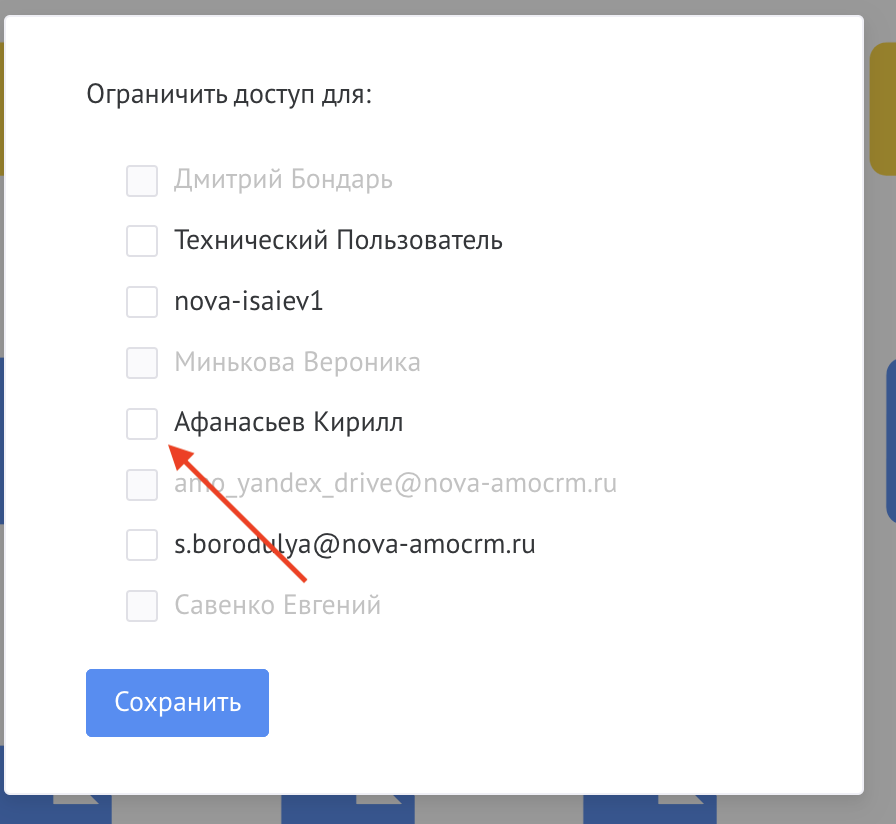Click the Афанасьев Кирилл name text
The height and width of the screenshot is (824, 896).
point(288,423)
